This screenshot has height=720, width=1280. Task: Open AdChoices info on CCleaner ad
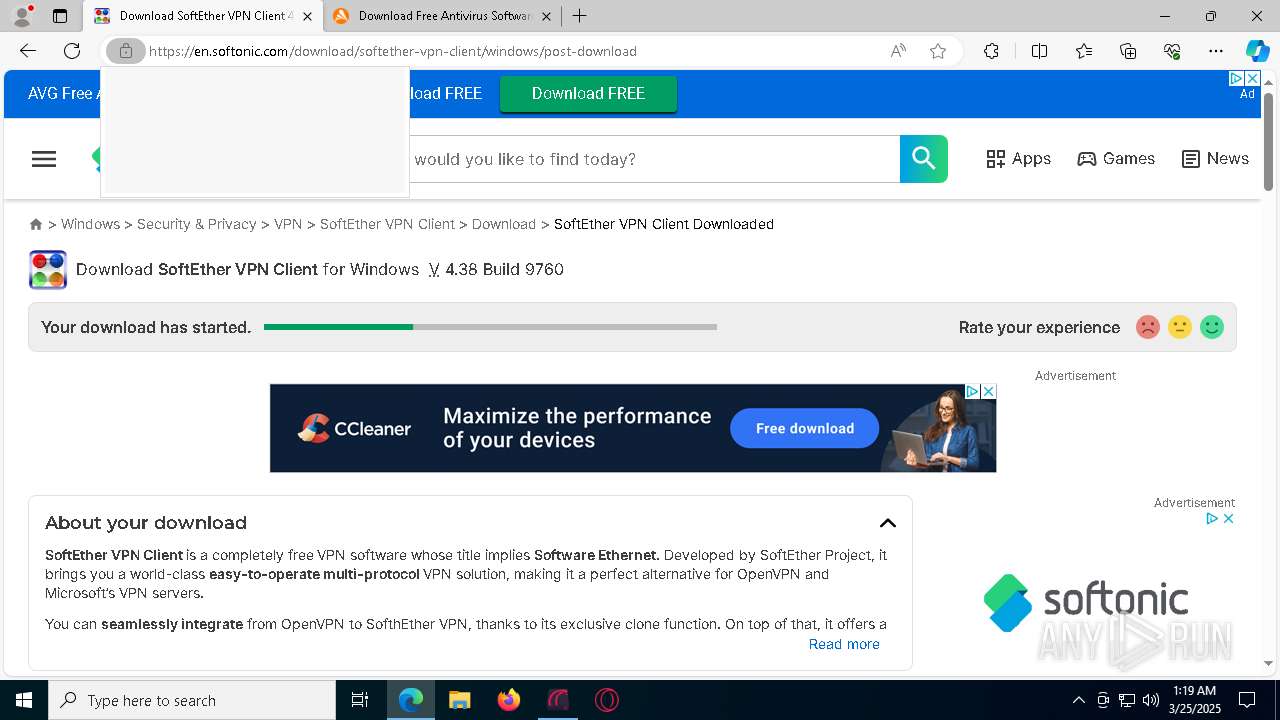pos(972,392)
